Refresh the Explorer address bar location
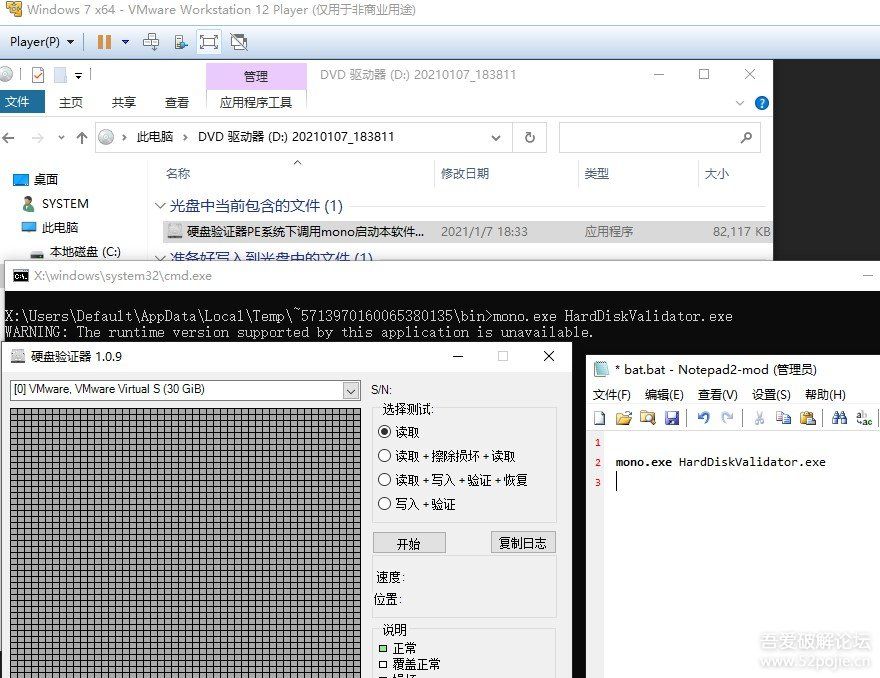Screen dimensions: 880x678 529,137
